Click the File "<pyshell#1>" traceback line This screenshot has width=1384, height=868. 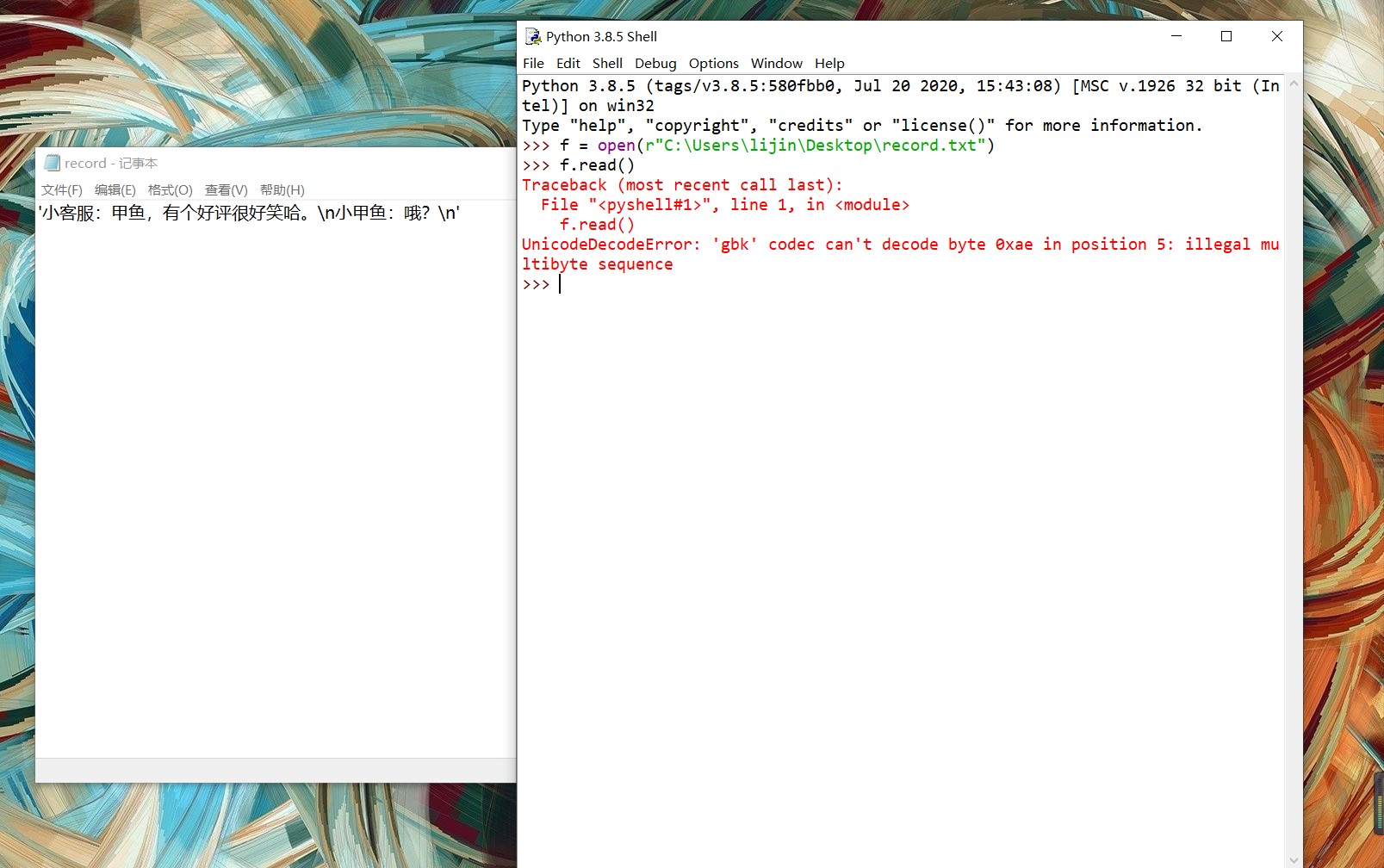pyautogui.click(x=725, y=205)
